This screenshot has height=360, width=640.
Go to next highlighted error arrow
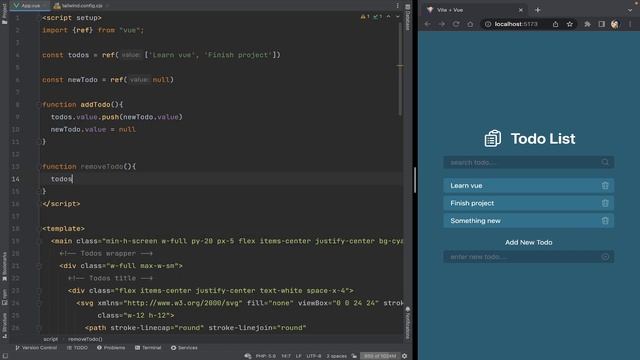click(x=398, y=17)
